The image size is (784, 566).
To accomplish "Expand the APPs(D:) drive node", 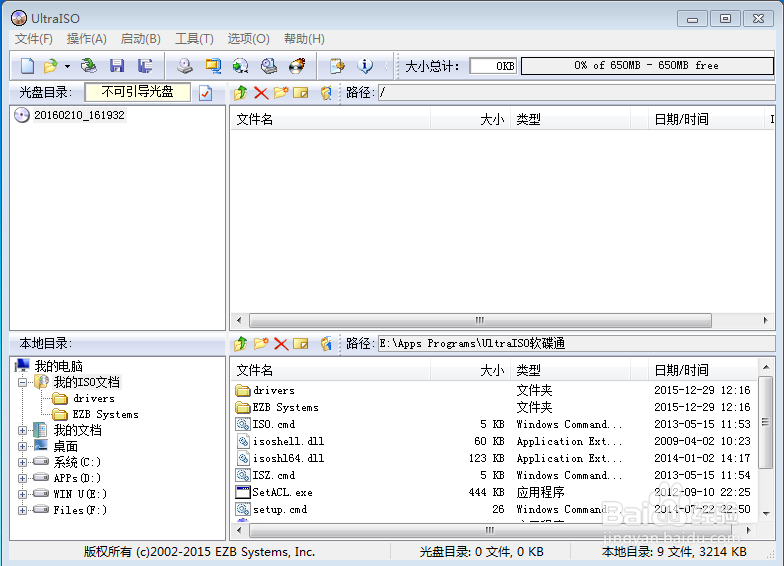I will click(x=22, y=478).
